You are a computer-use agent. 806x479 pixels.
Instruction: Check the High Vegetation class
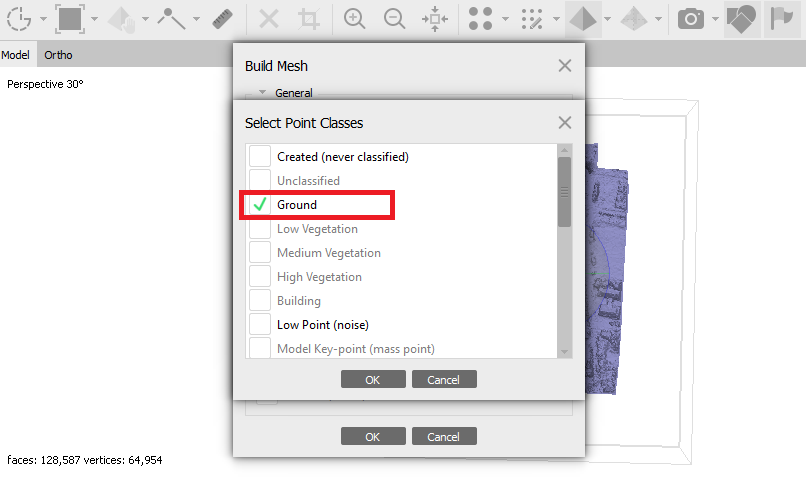point(260,277)
